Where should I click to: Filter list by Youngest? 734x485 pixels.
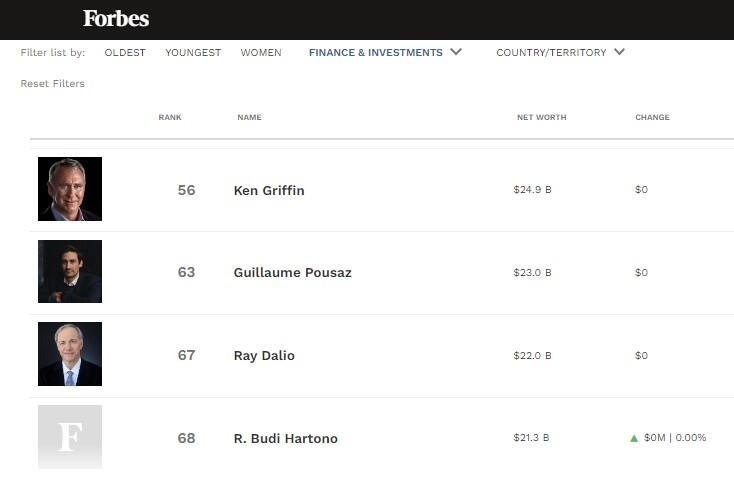(193, 52)
